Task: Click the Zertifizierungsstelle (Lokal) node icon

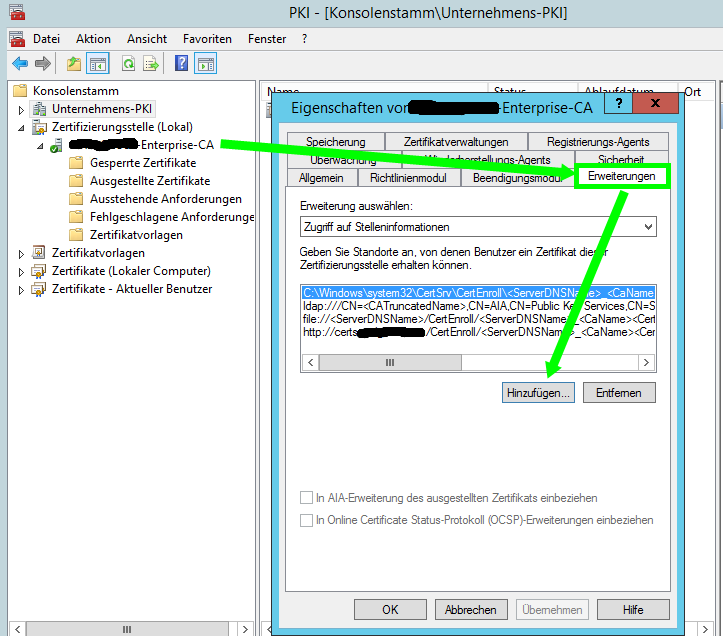Action: pos(39,127)
